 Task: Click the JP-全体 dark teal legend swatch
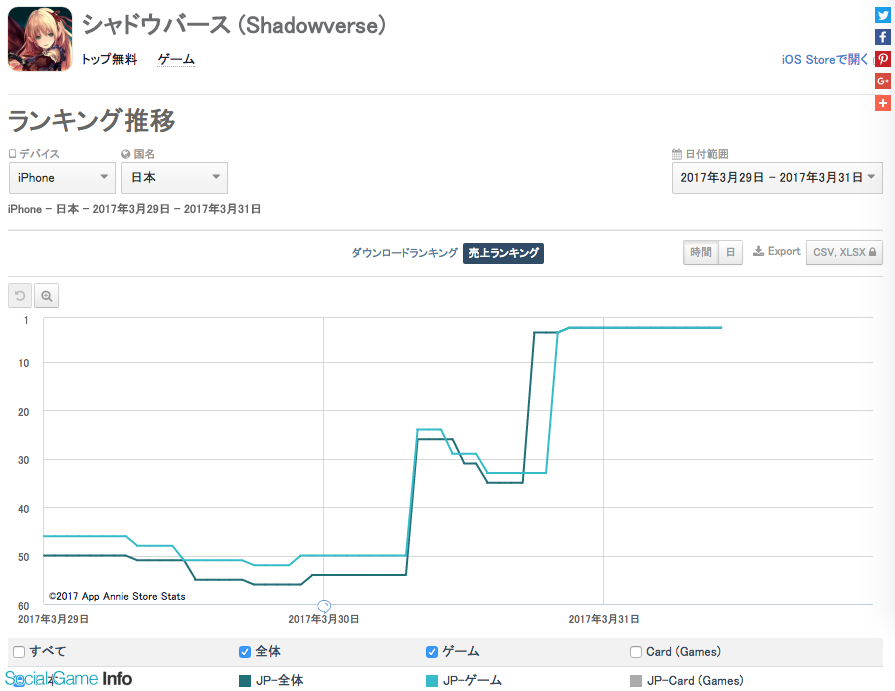click(245, 681)
